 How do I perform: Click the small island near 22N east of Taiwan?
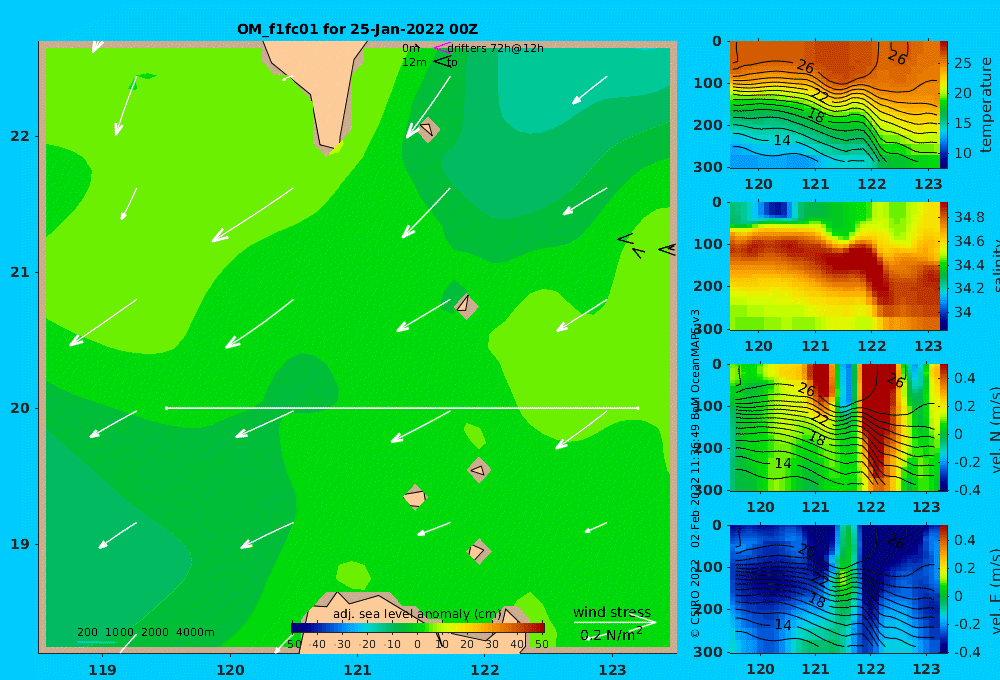427,129
